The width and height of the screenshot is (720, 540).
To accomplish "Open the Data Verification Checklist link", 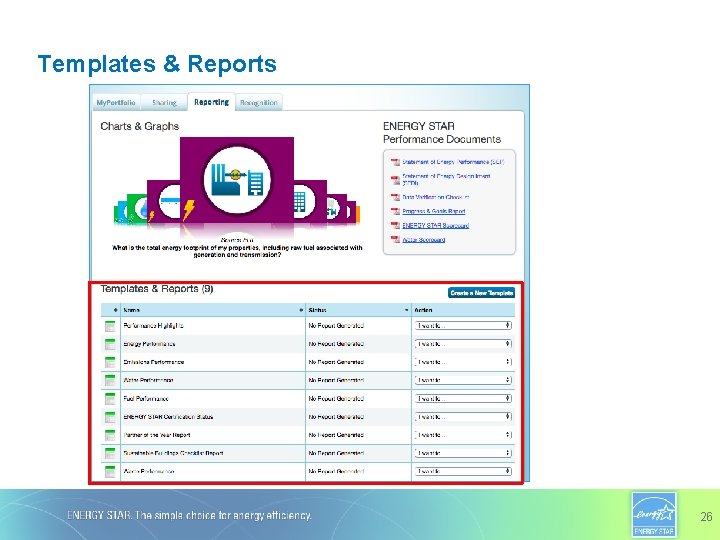I will [x=436, y=197].
